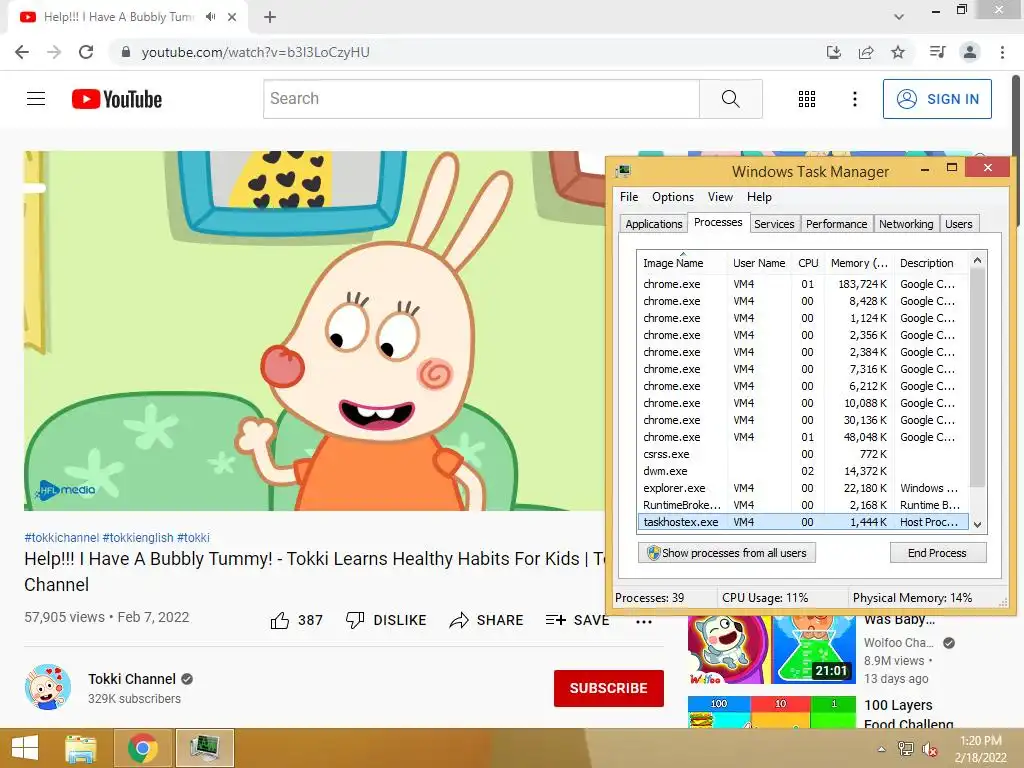Open the Tokki Channel avatar
1024x768 pixels.
[48, 687]
